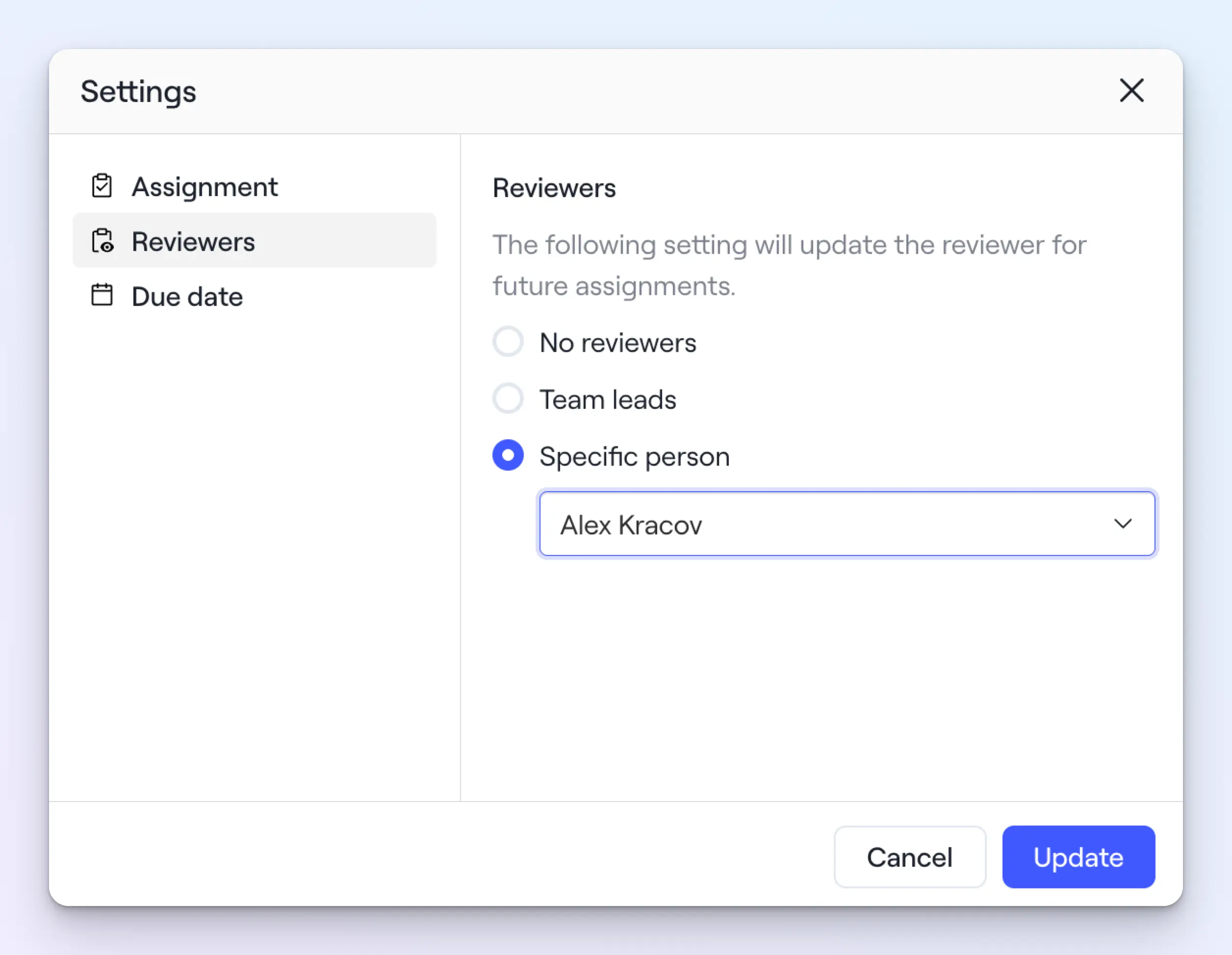Switch to the Due date section
1232x955 pixels.
pyautogui.click(x=187, y=297)
